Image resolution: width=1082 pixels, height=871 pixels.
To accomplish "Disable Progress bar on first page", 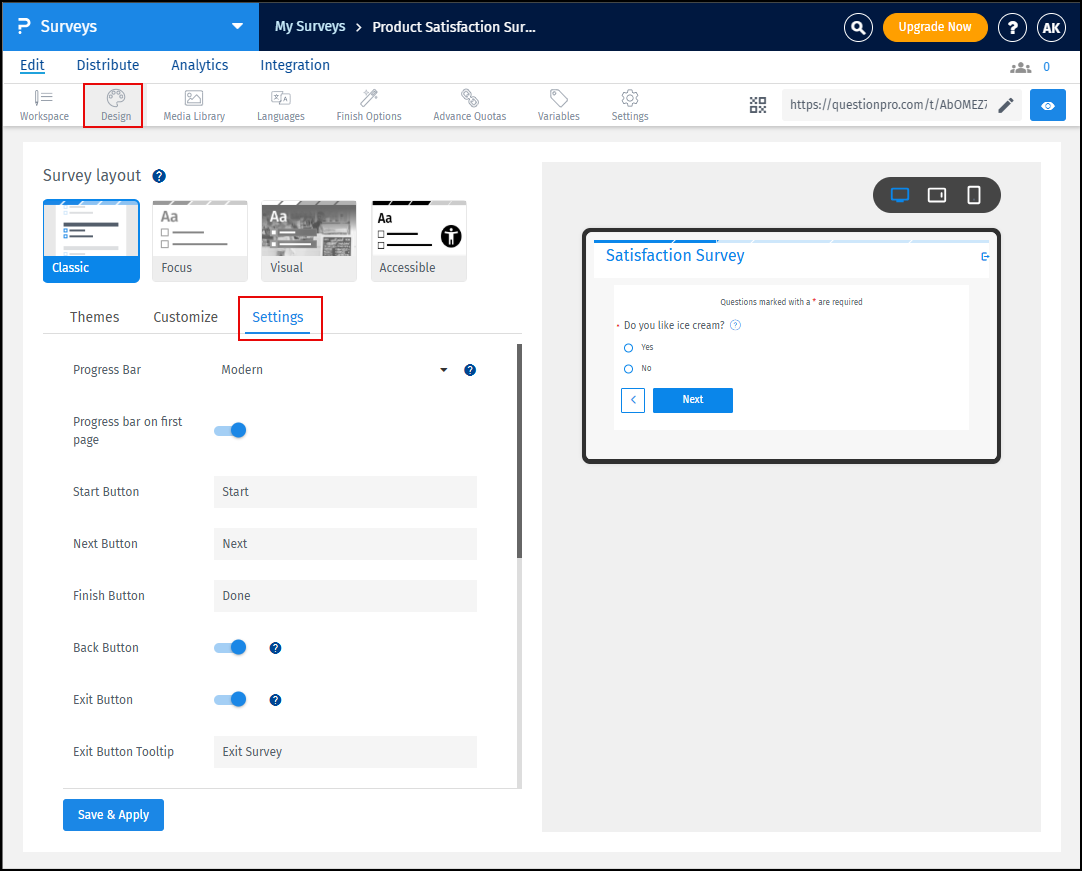I will pyautogui.click(x=230, y=430).
